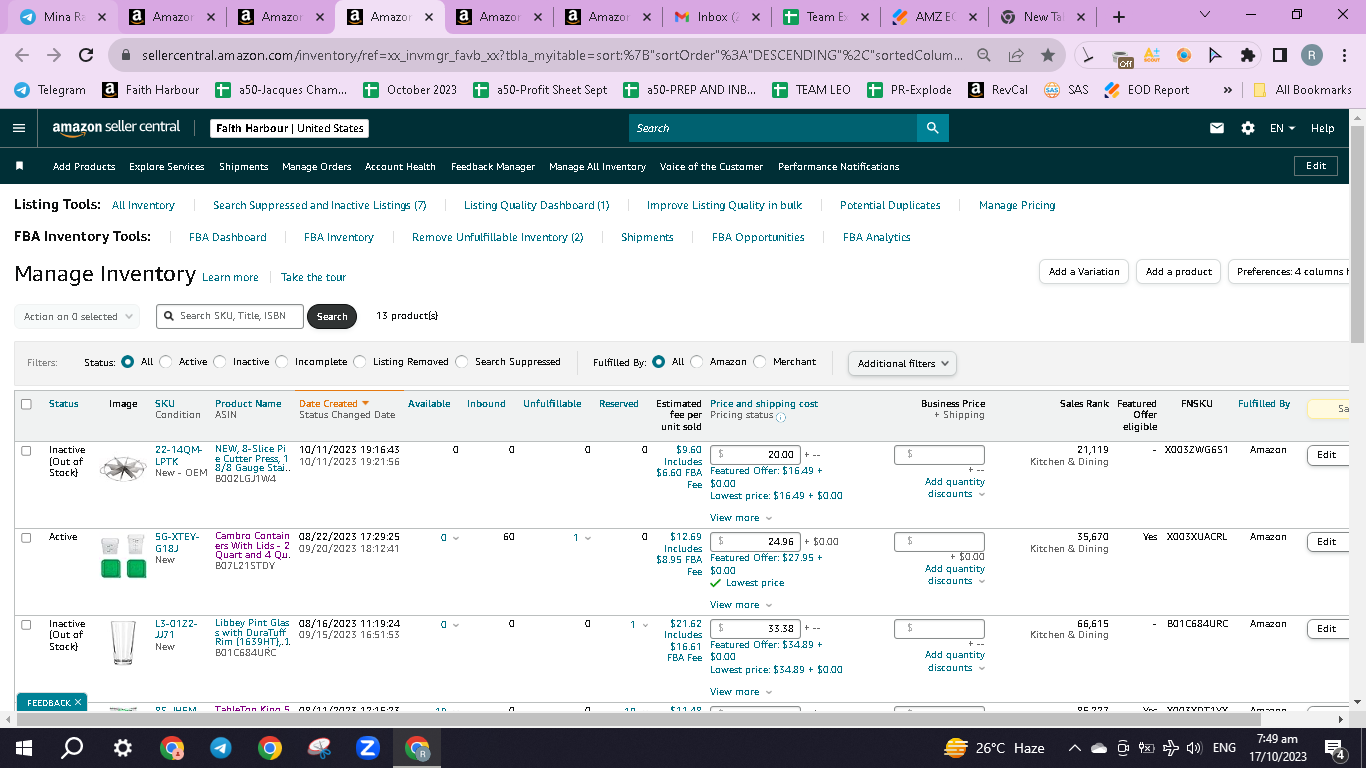1366x768 pixels.
Task: Open FBA Dashboard link
Action: [x=228, y=237]
